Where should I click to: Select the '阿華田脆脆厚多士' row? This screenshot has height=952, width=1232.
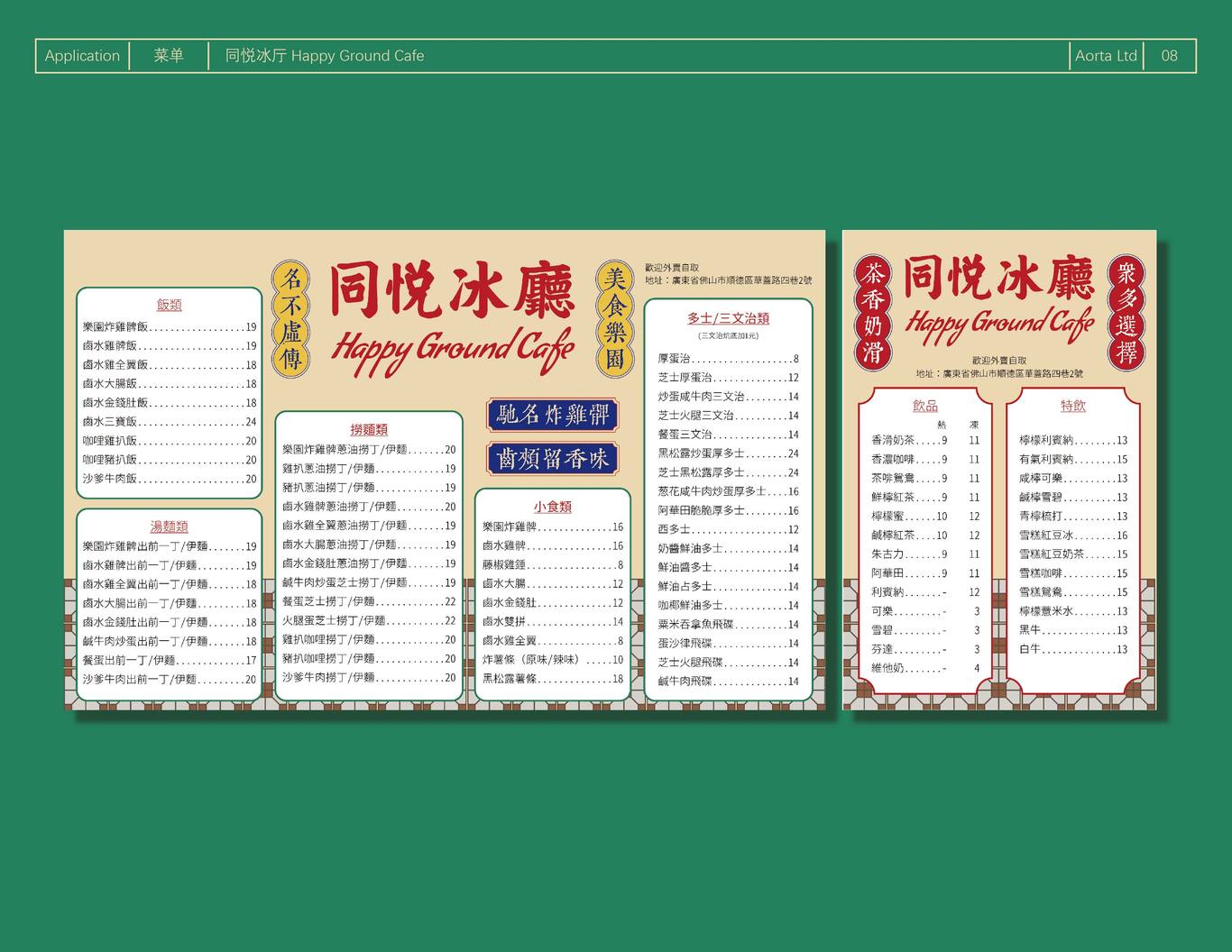728,510
